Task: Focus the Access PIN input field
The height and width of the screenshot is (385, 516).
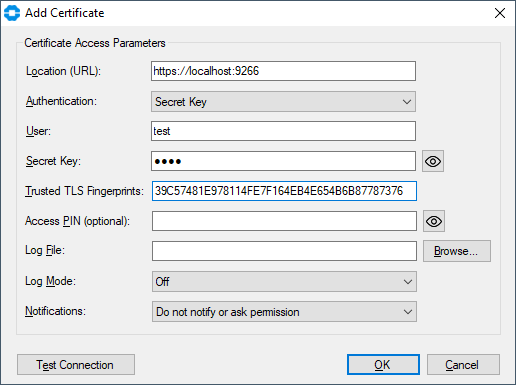Action: pyautogui.click(x=284, y=221)
